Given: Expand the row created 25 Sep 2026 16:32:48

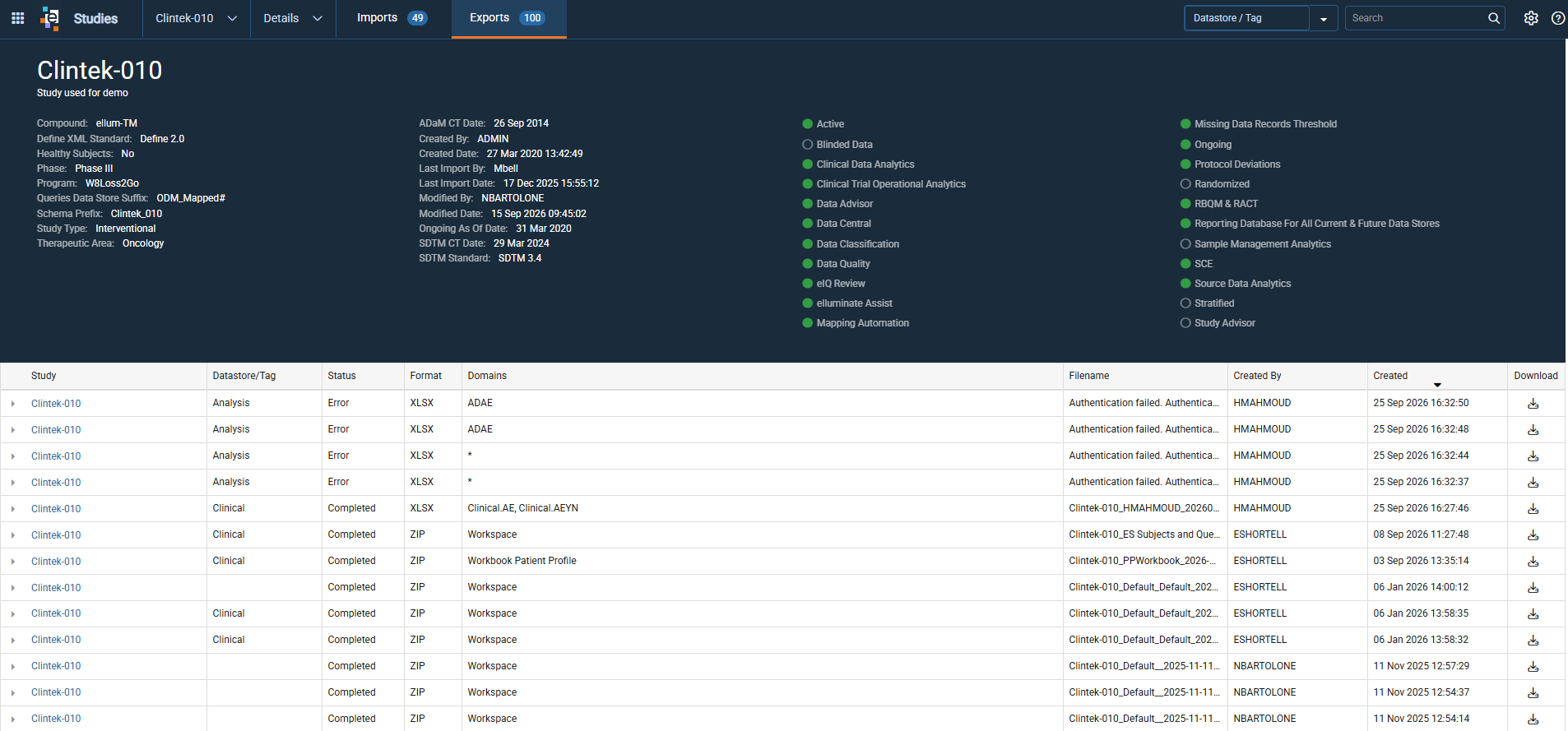Looking at the screenshot, I should [13, 430].
